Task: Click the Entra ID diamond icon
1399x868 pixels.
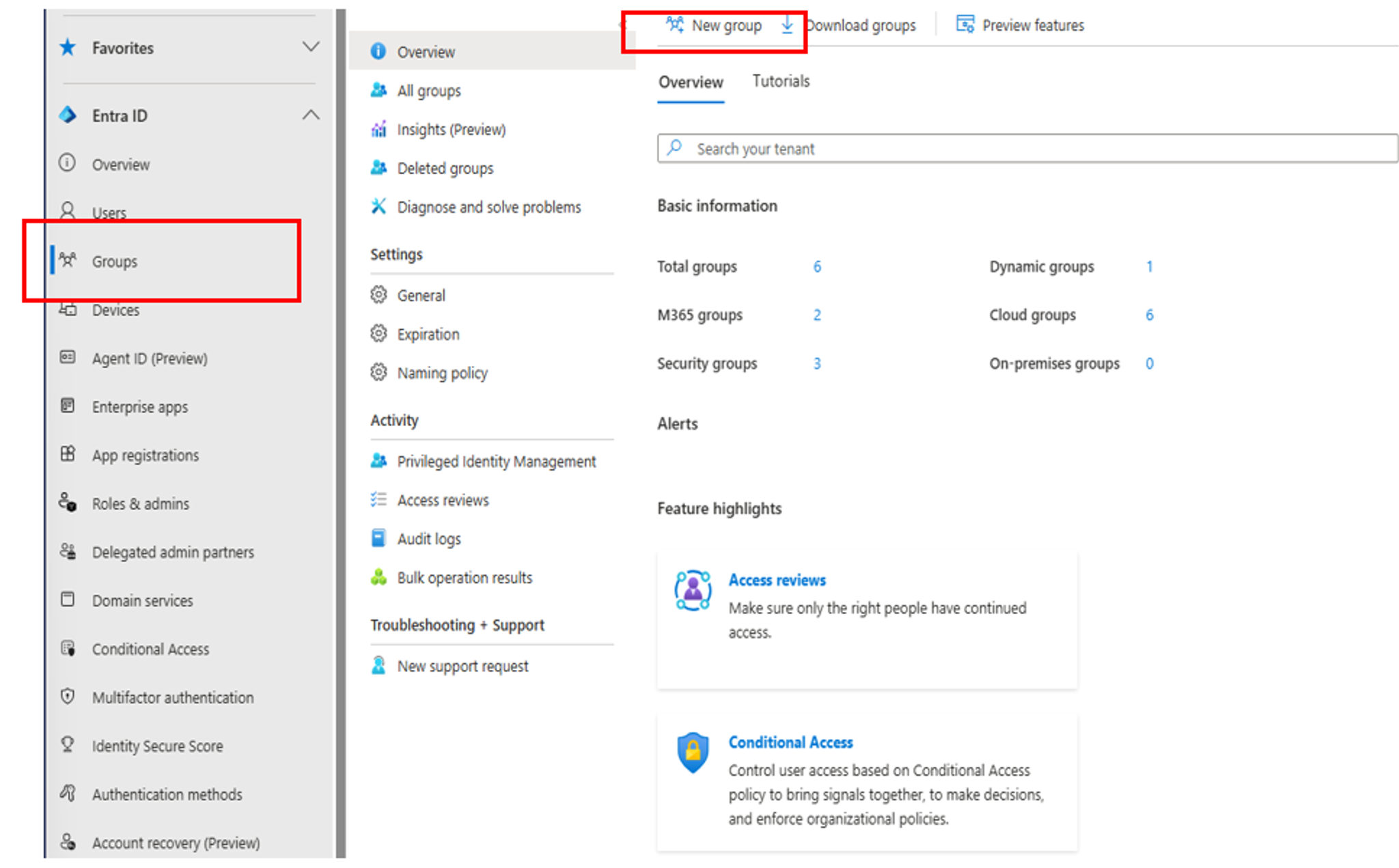Action: point(68,115)
